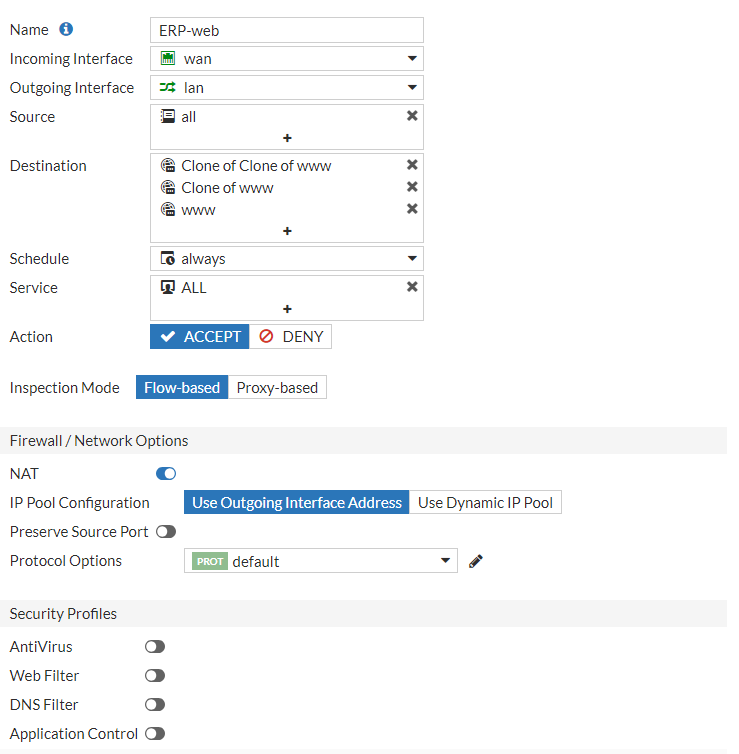This screenshot has height=754, width=739.
Task: Add a new Source entry with plus
Action: pyautogui.click(x=287, y=138)
